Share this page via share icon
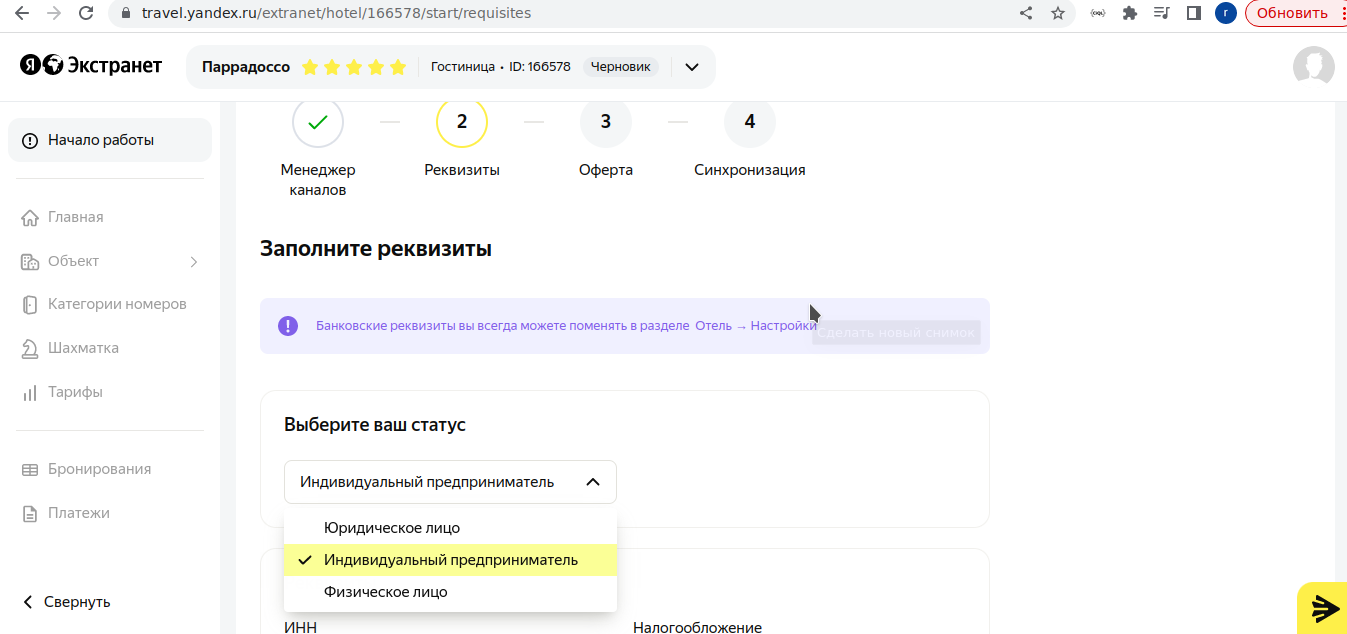1347x634 pixels. pos(1026,13)
